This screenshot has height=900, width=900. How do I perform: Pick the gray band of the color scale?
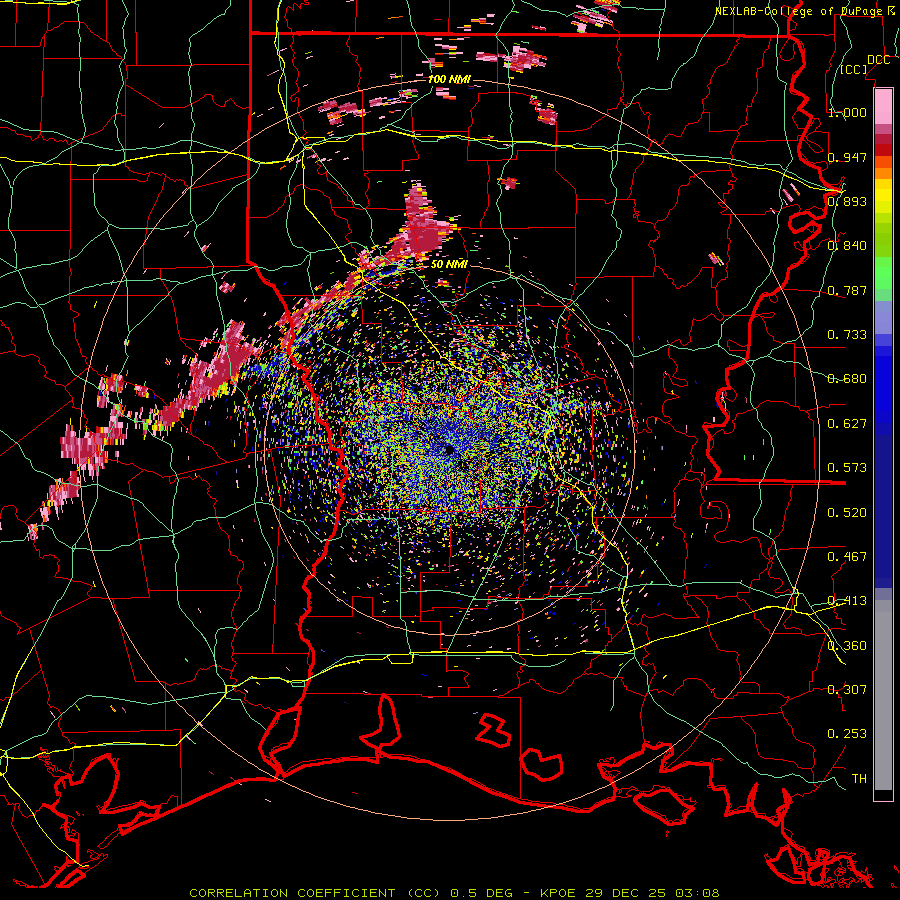point(883,695)
